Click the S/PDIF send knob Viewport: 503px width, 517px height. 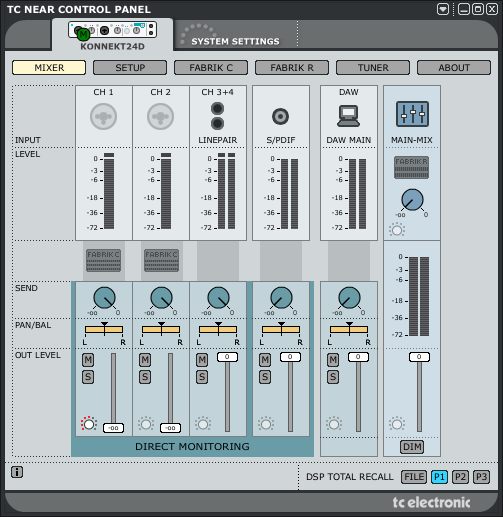pos(281,298)
